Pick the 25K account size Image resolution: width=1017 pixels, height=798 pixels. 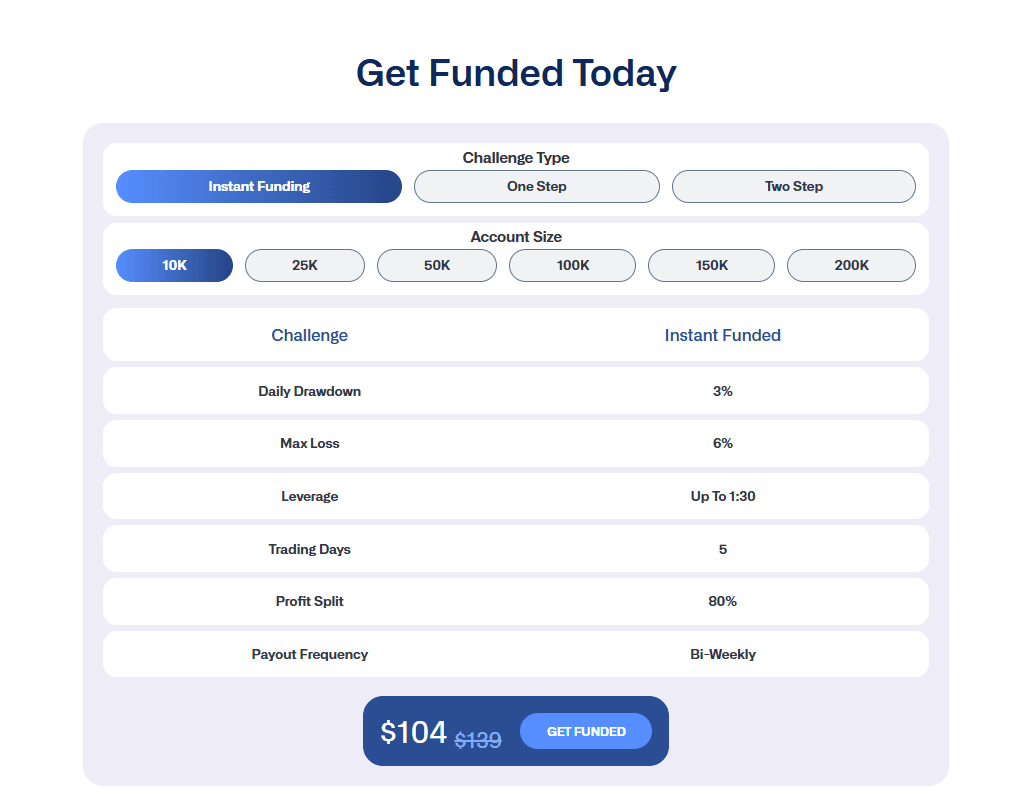(x=304, y=265)
